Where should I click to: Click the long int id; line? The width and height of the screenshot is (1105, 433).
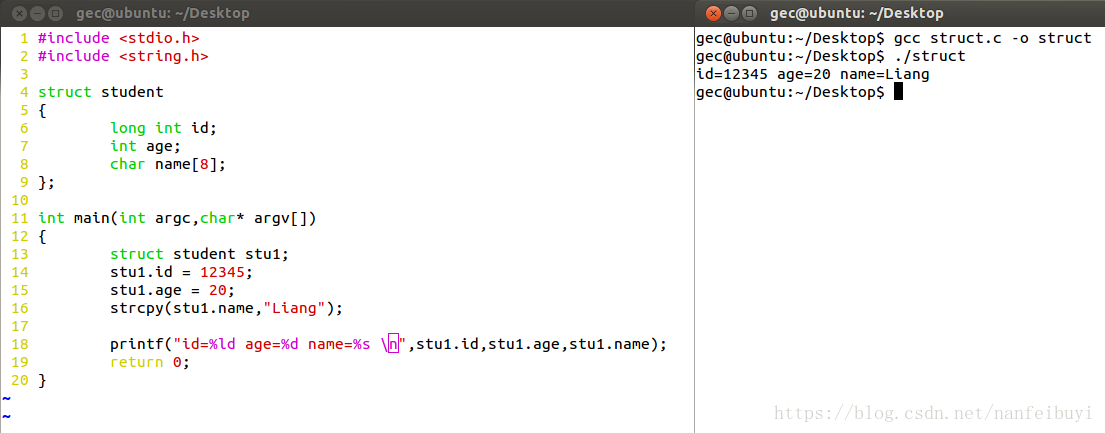[164, 128]
